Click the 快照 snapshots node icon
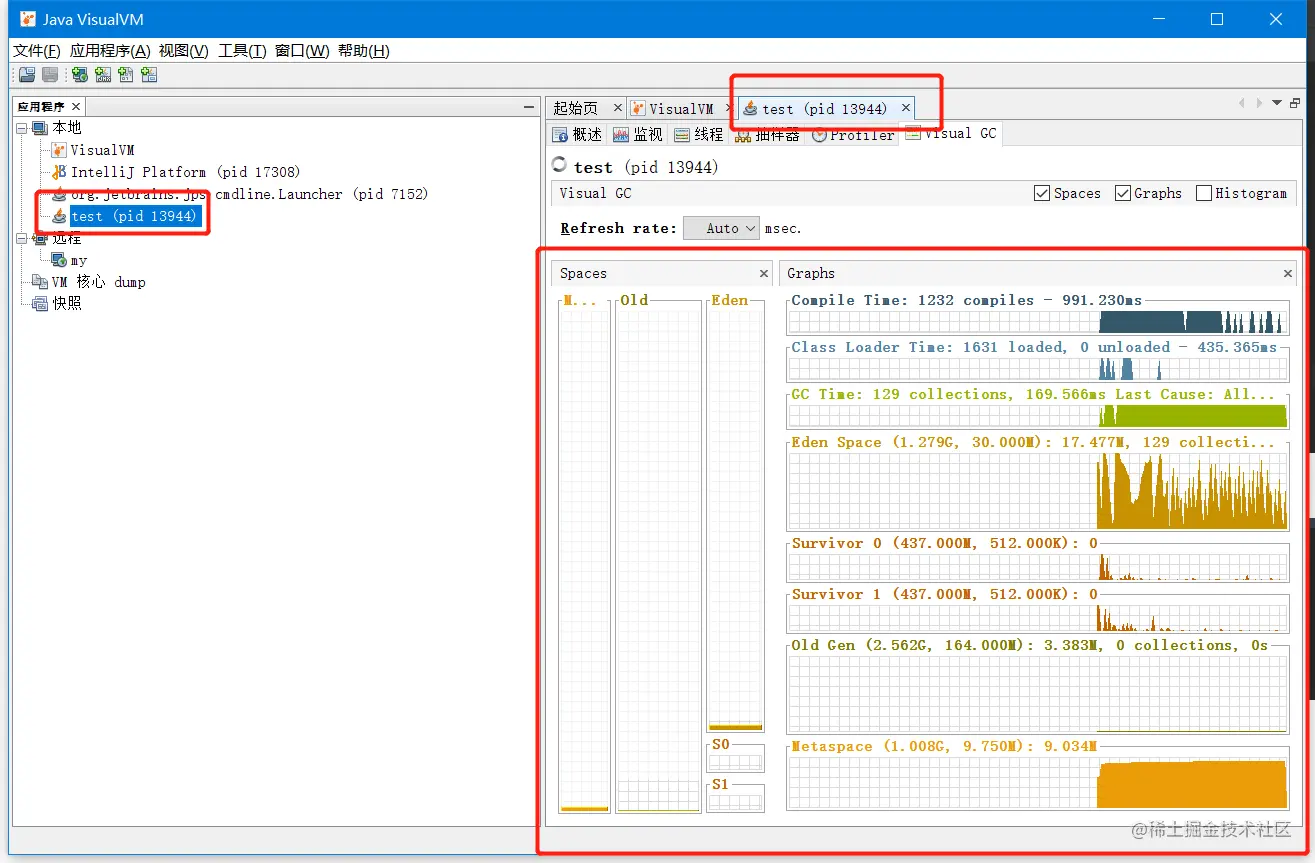The width and height of the screenshot is (1315, 863). coord(40,303)
